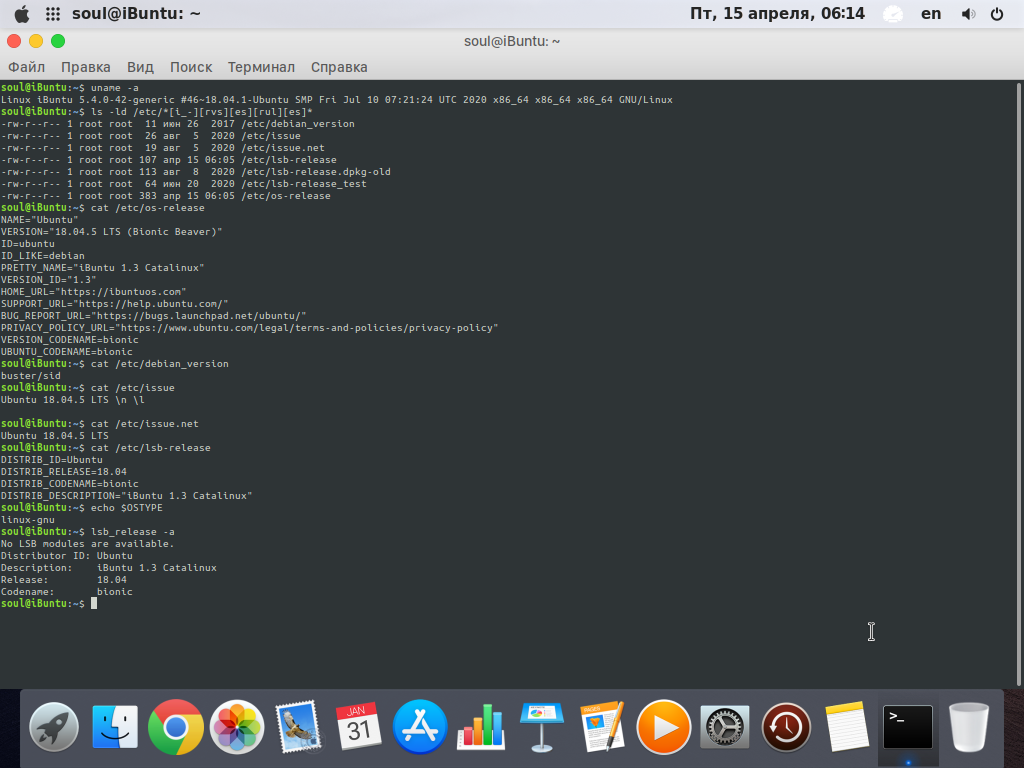1024x768 pixels.
Task: Open the date and time clock menu
Action: [777, 14]
